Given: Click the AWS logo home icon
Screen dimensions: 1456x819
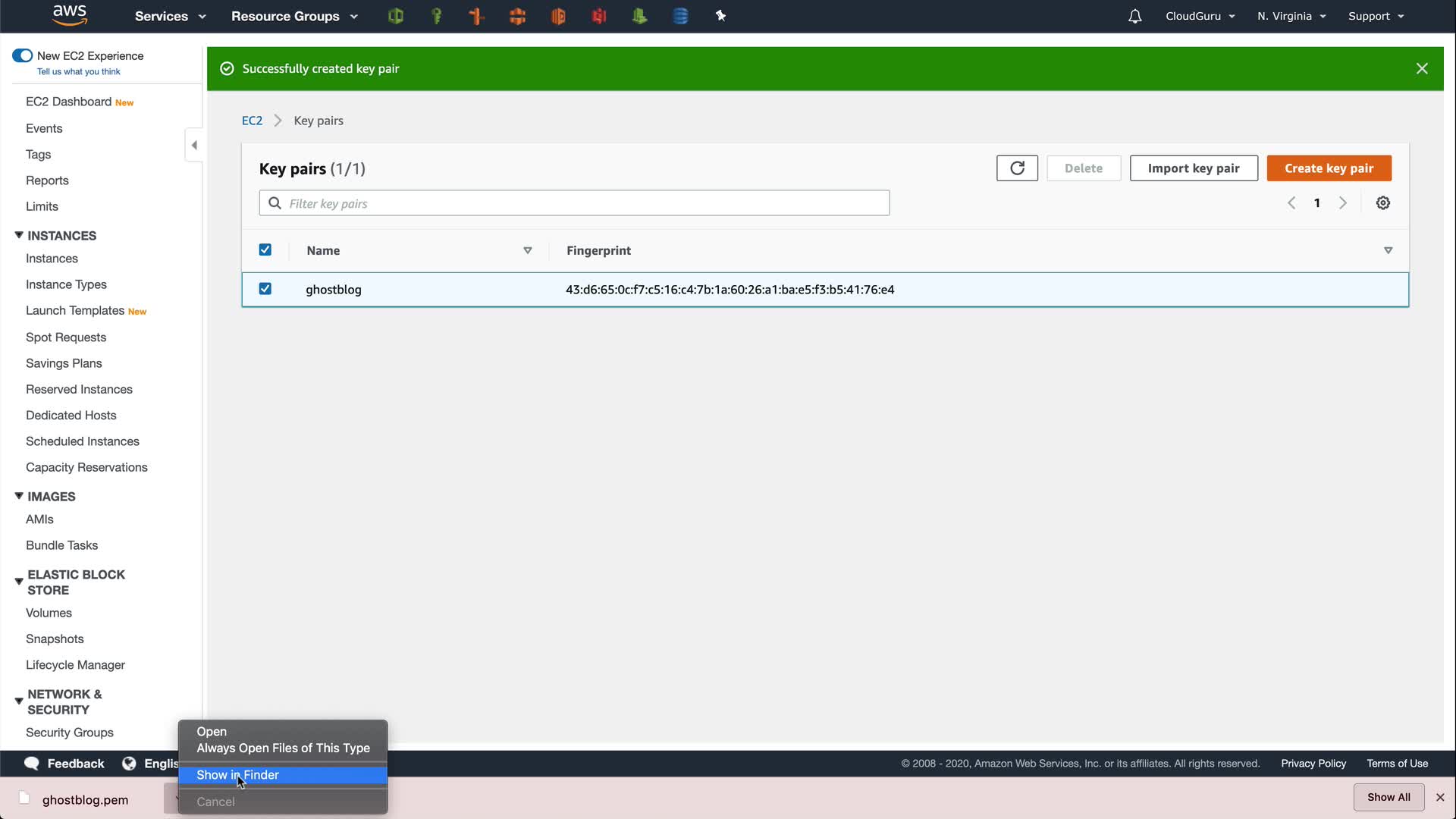Looking at the screenshot, I should click(x=70, y=15).
